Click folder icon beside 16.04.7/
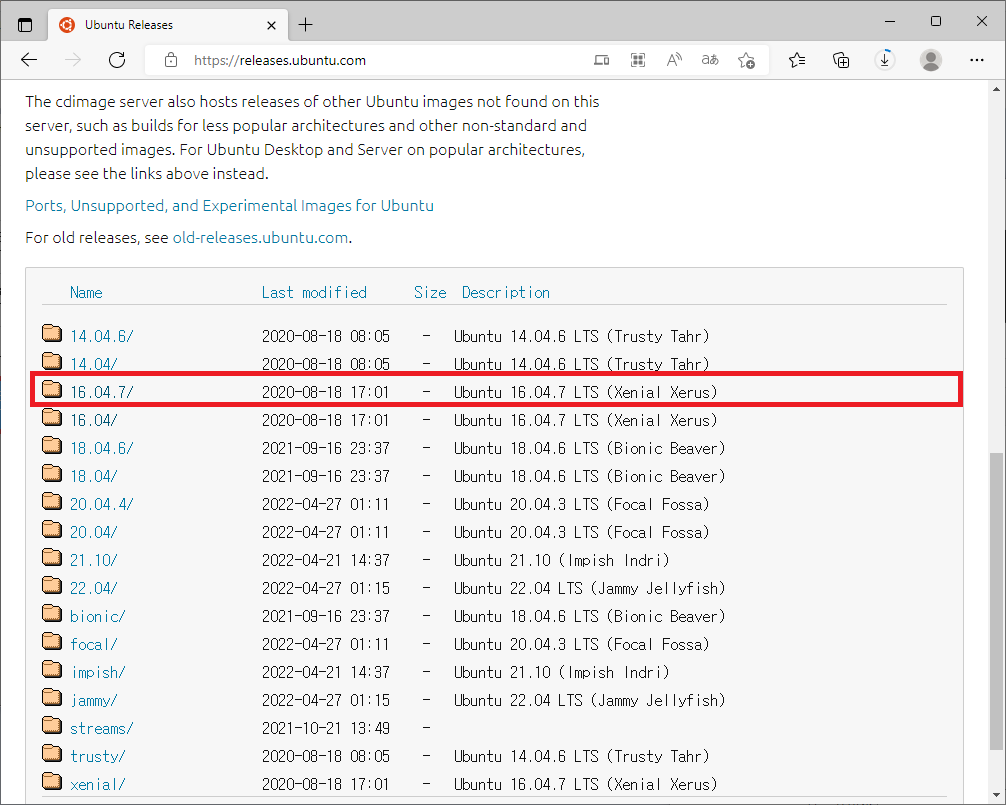The image size is (1006, 805). click(x=52, y=389)
